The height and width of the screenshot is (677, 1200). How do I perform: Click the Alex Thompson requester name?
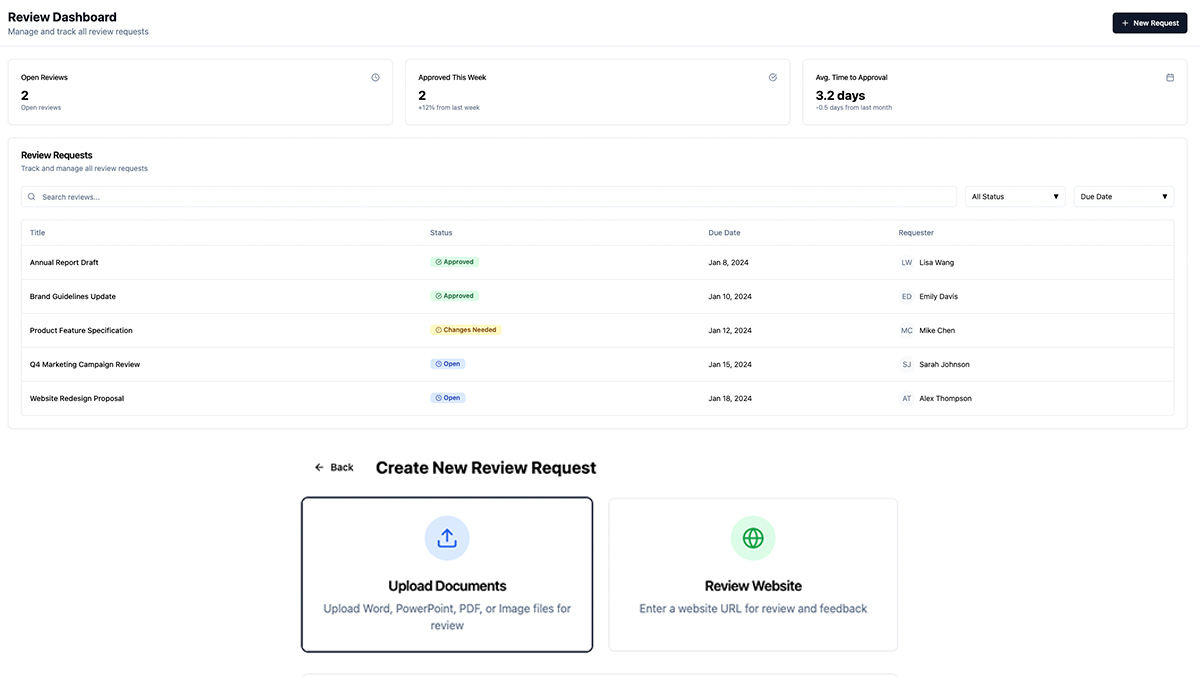(x=946, y=399)
